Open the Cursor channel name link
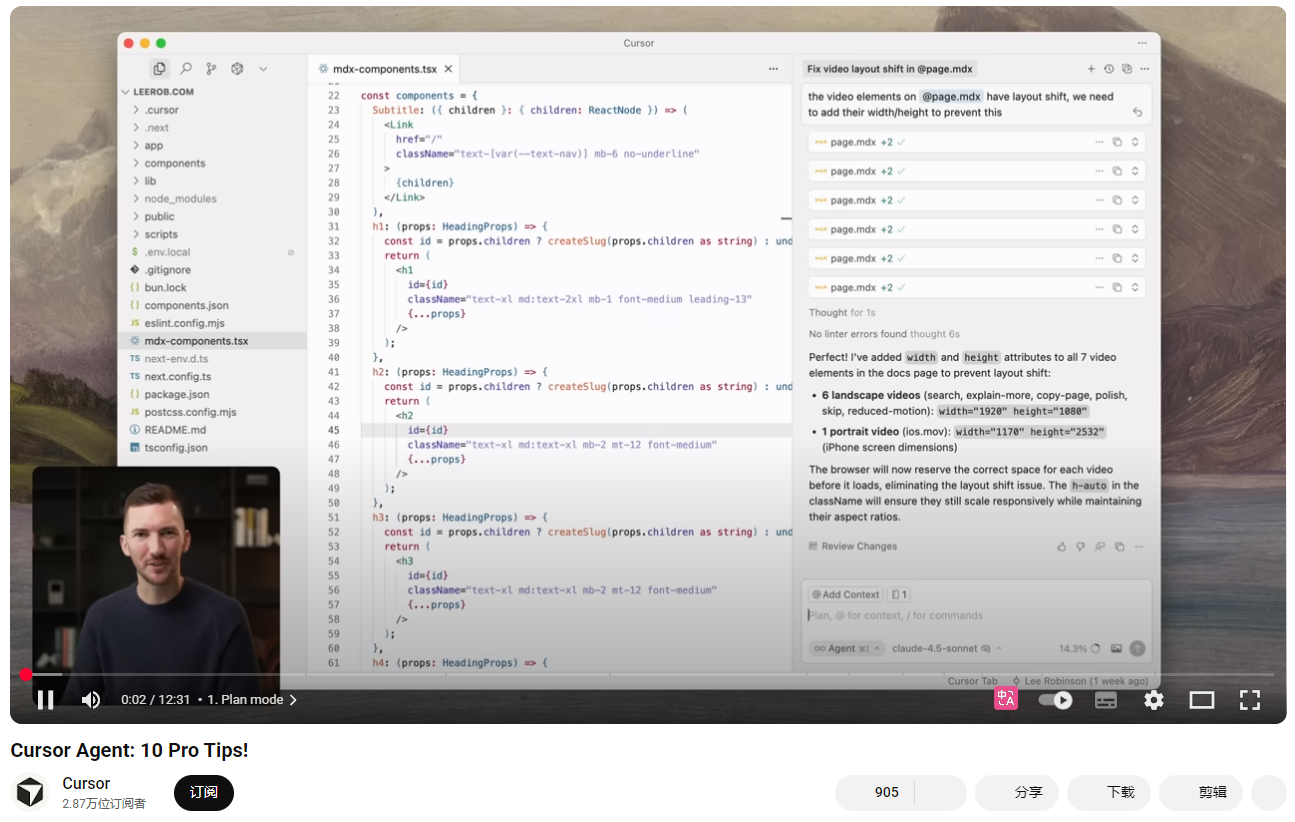The width and height of the screenshot is (1295, 822). point(86,783)
